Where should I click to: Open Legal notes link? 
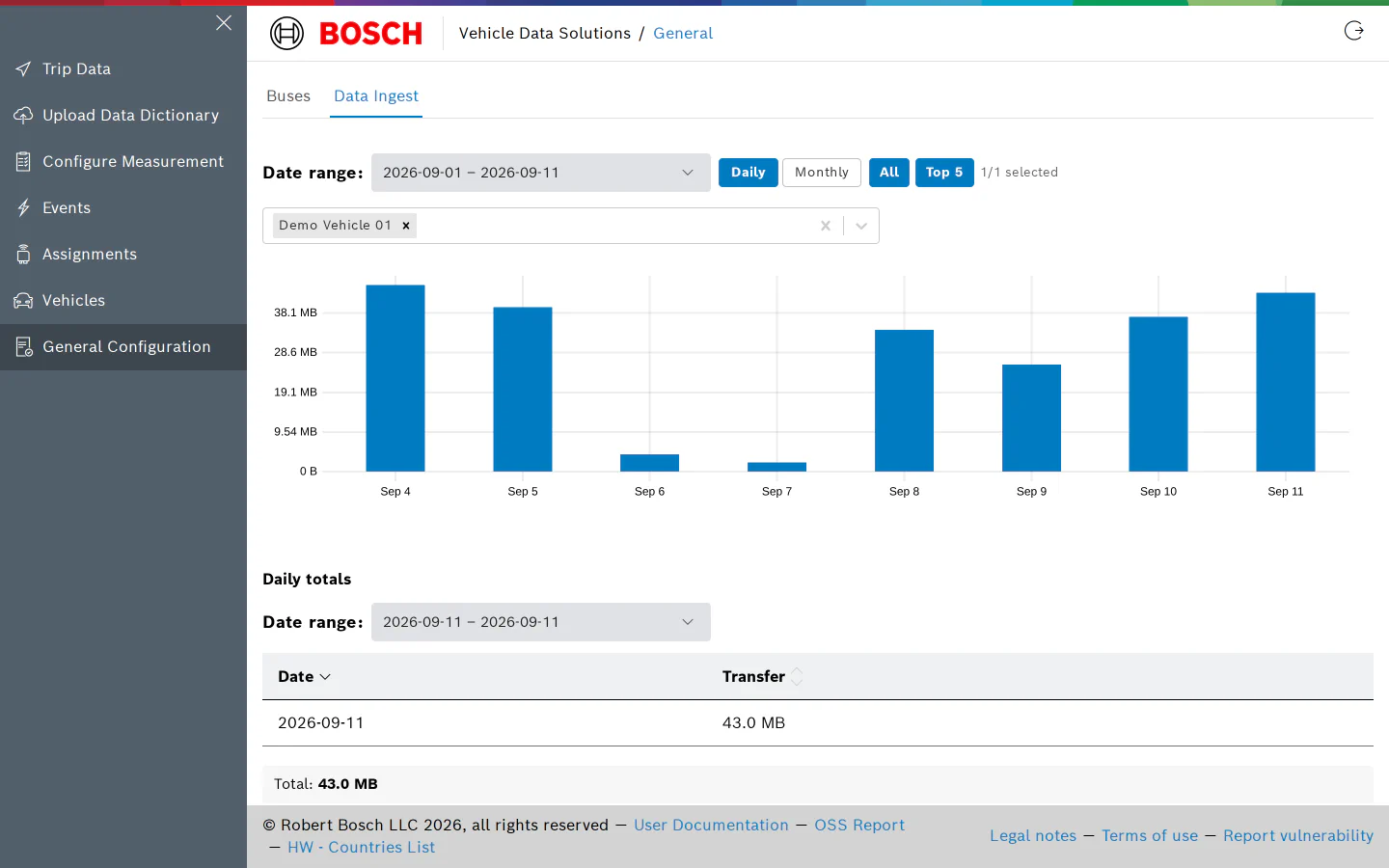tap(1033, 836)
